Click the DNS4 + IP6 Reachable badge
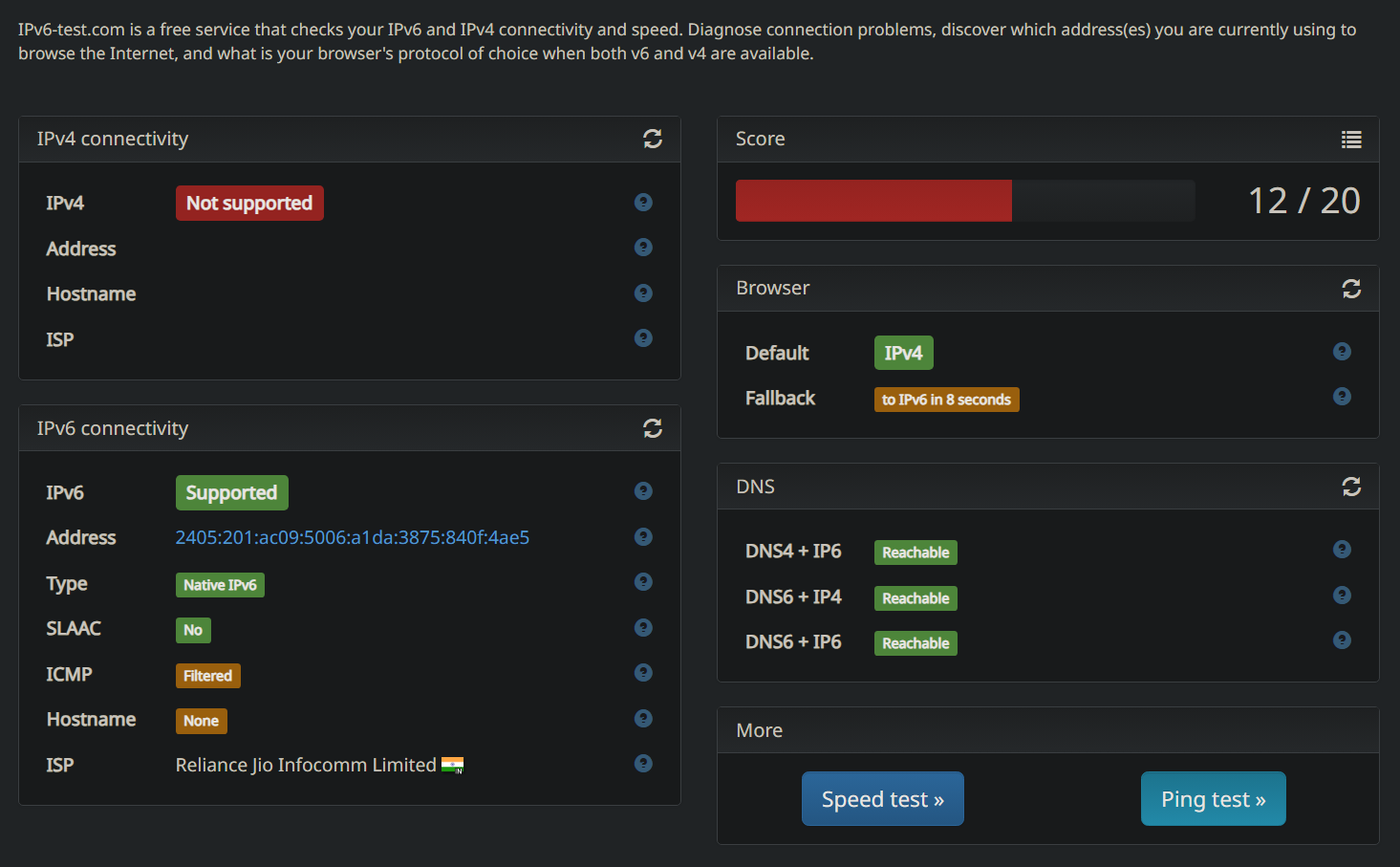Image resolution: width=1400 pixels, height=867 pixels. coord(915,553)
